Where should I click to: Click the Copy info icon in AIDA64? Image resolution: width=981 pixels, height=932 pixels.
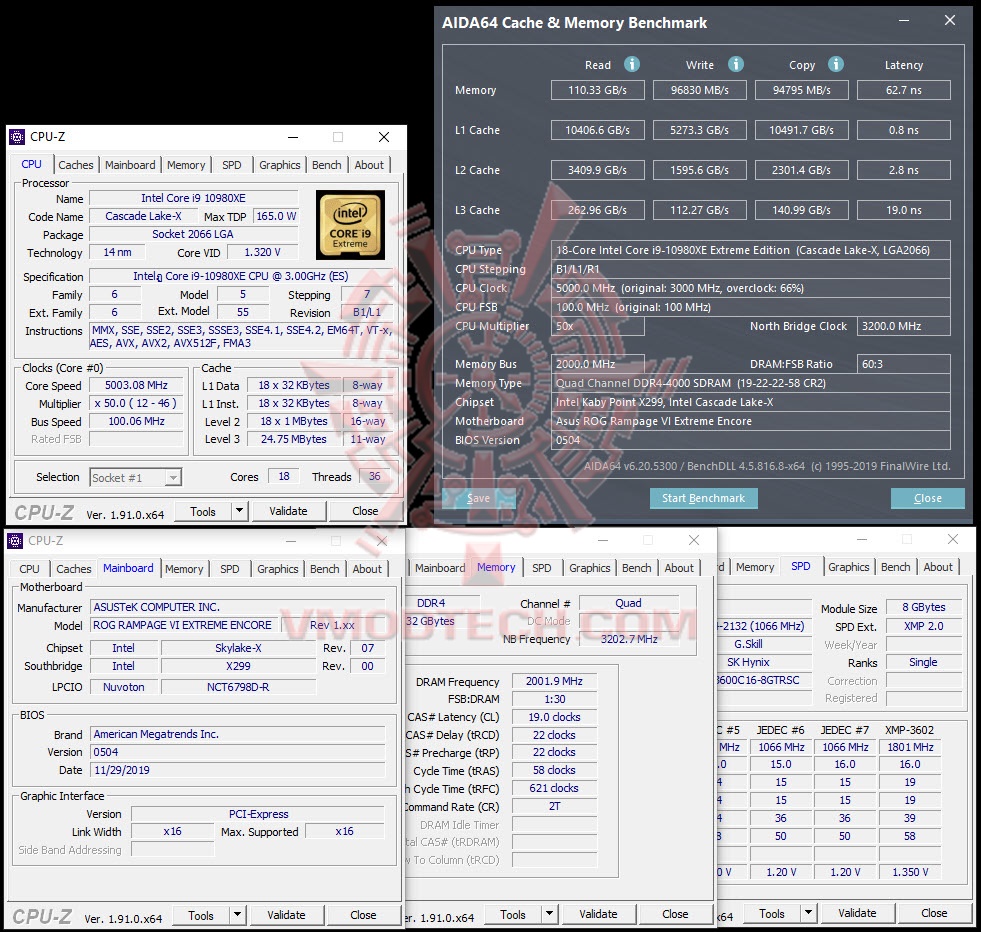click(836, 64)
